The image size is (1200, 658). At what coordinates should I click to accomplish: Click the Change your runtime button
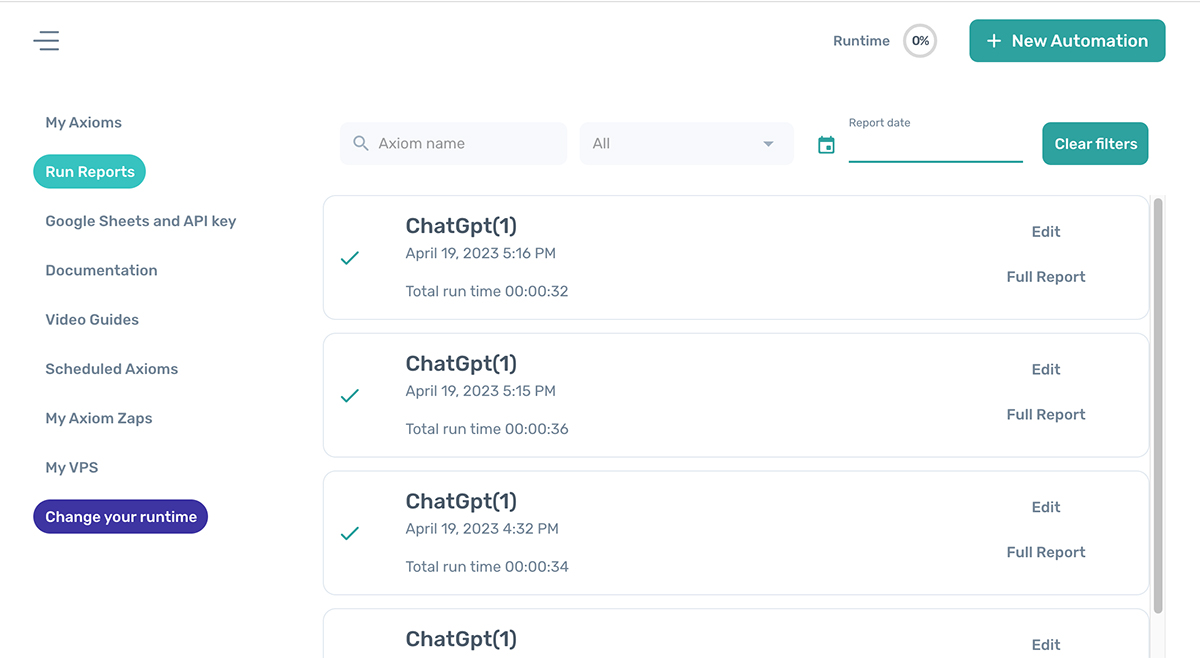(121, 517)
